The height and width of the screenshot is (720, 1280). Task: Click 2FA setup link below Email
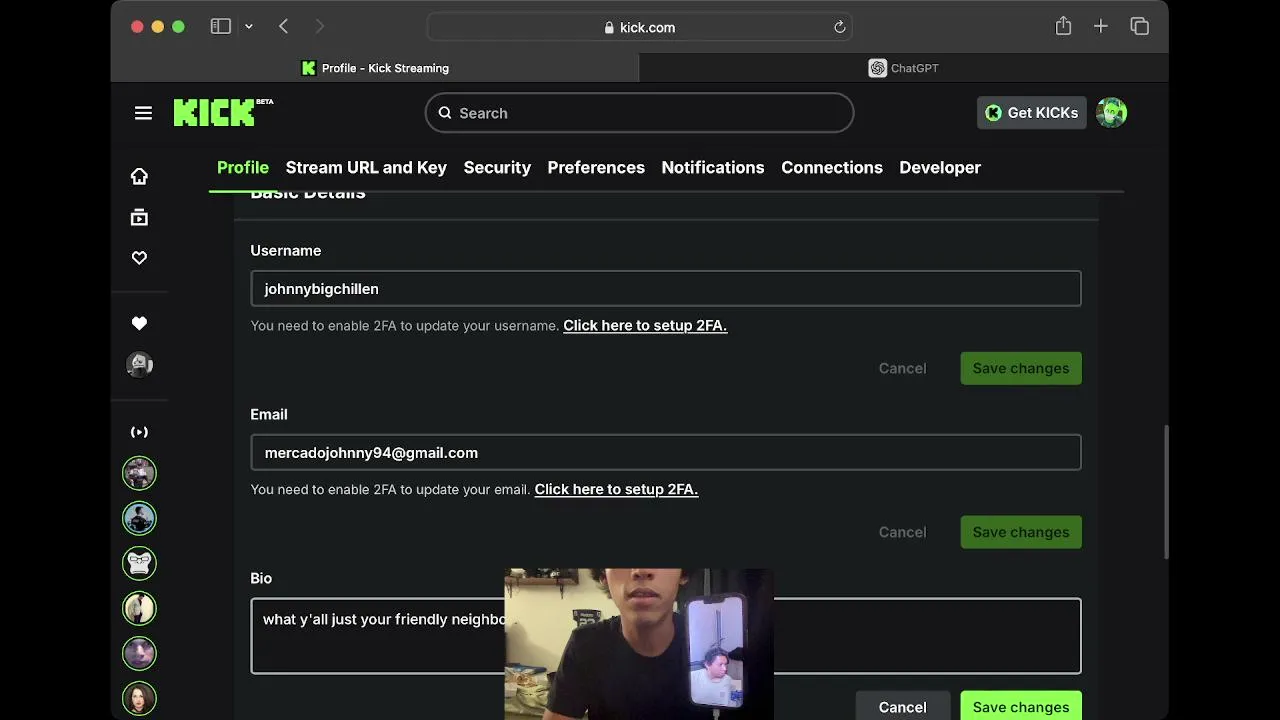(616, 489)
